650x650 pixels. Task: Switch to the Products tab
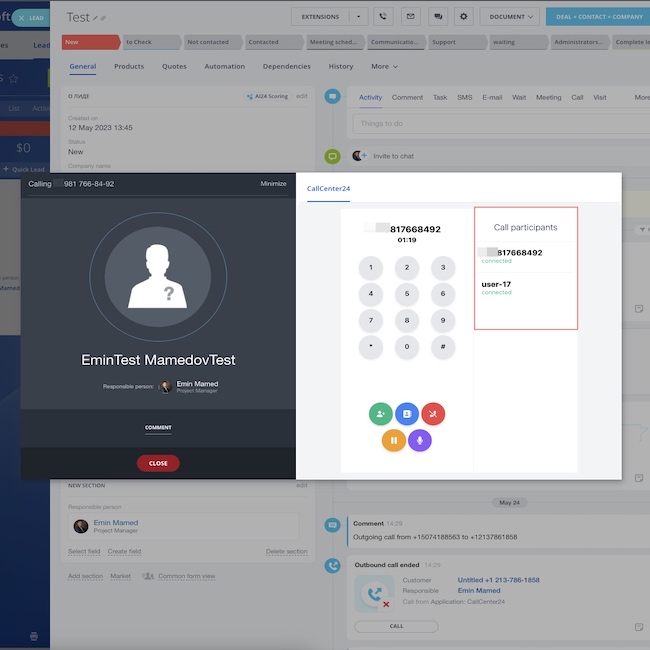coord(129,67)
